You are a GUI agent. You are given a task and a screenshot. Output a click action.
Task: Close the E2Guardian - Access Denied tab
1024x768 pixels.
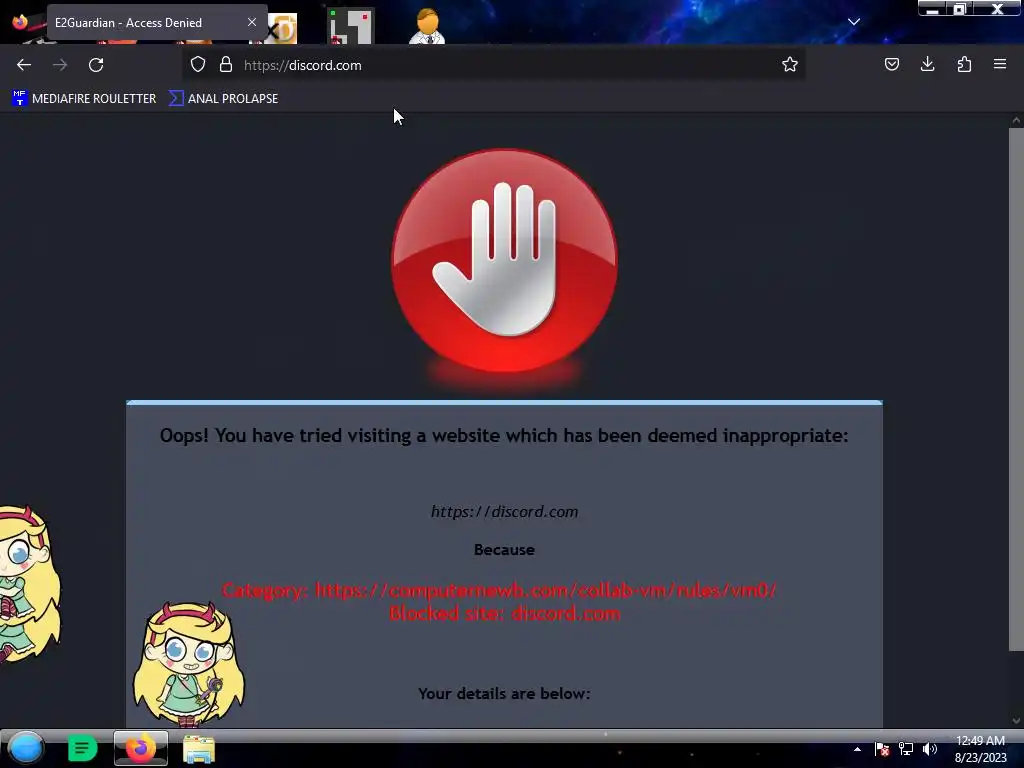pyautogui.click(x=251, y=22)
